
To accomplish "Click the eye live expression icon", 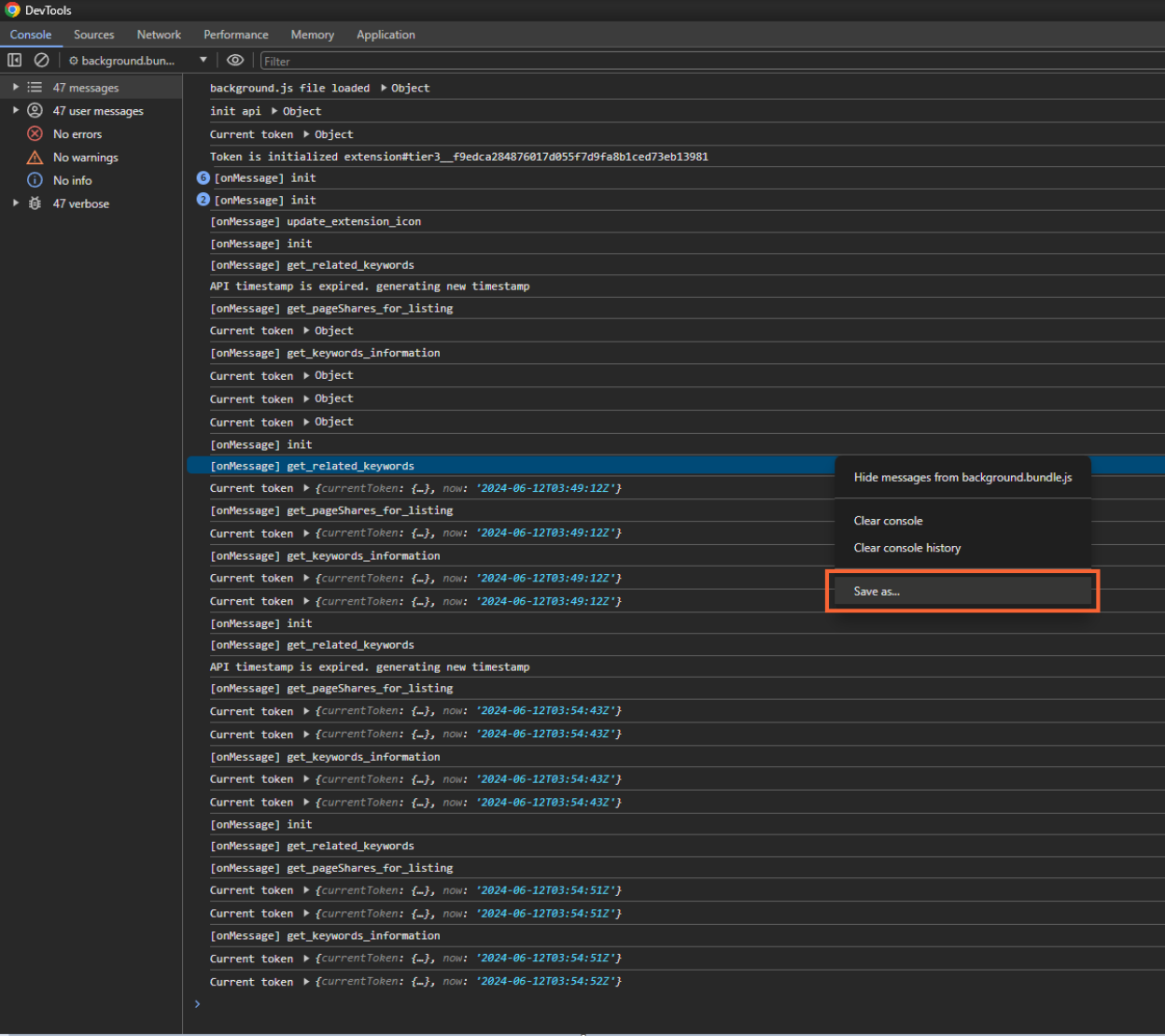I will (x=235, y=60).
